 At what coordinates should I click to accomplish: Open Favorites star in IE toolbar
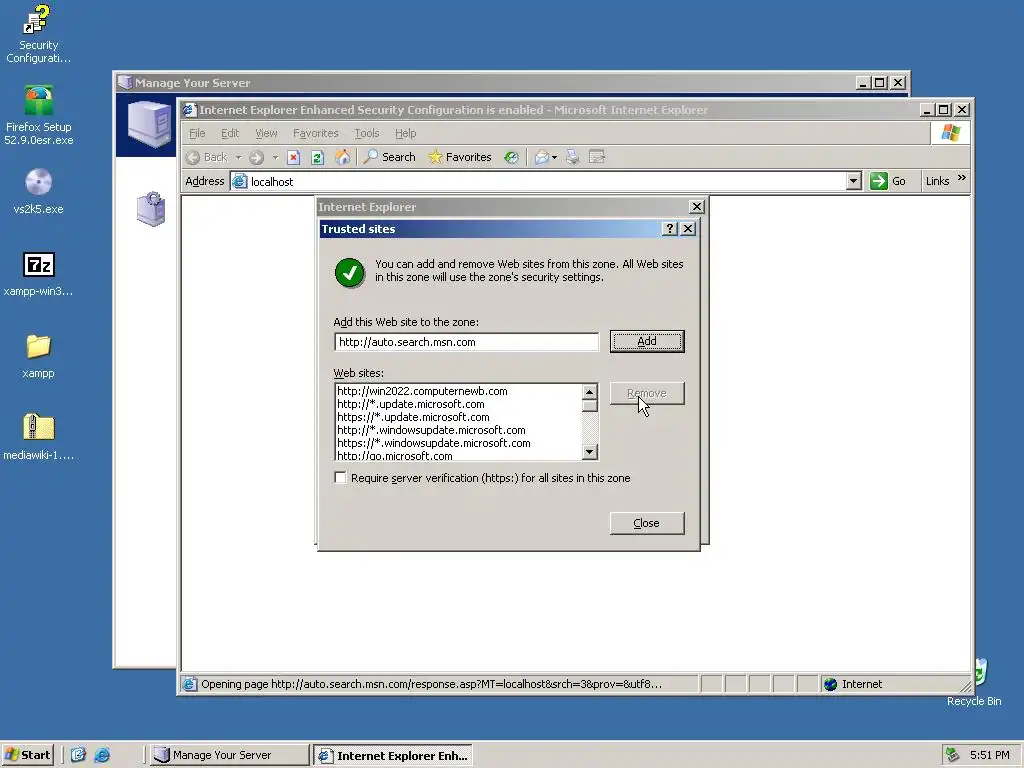point(460,157)
